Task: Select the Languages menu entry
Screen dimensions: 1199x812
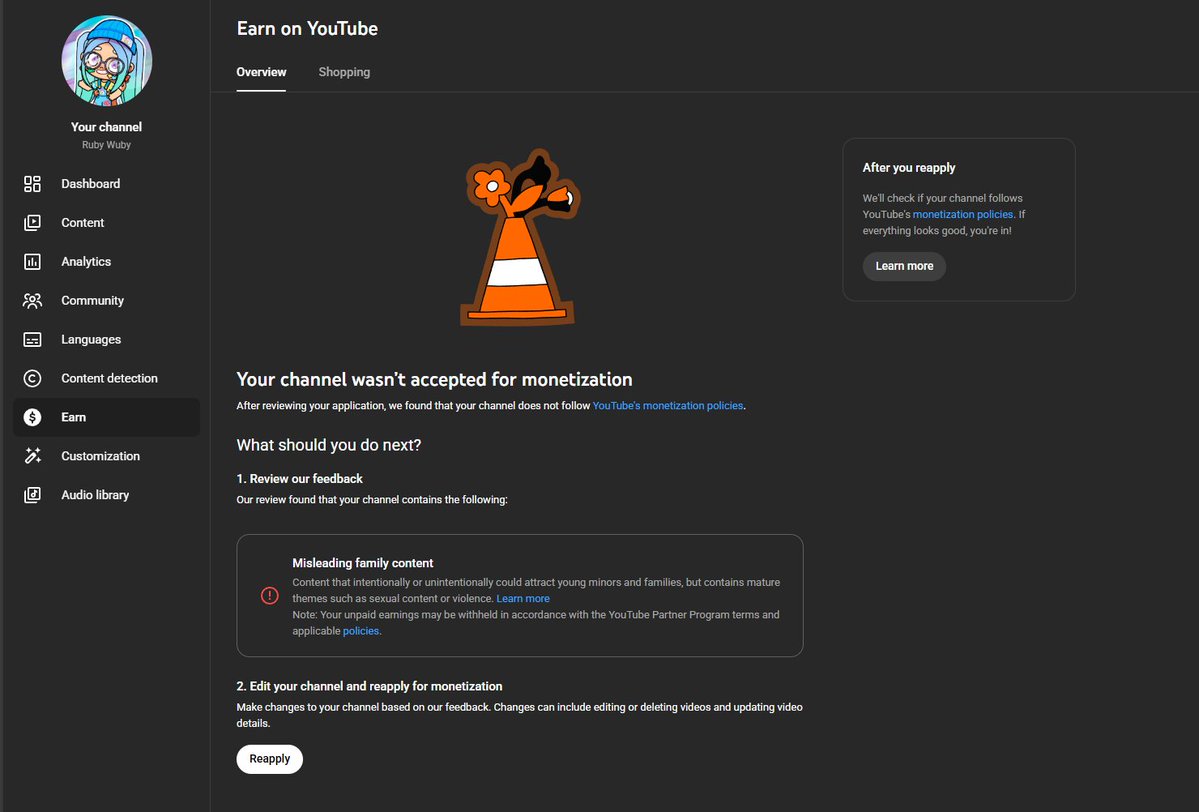Action: pos(91,339)
